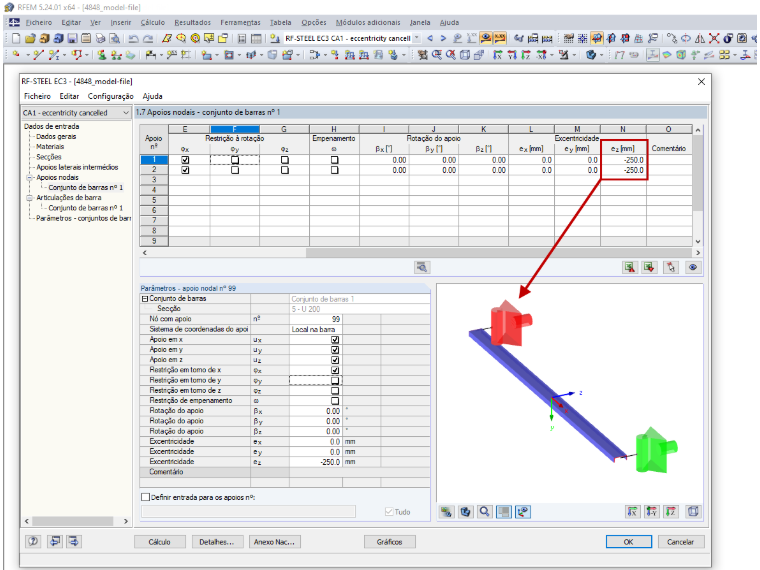Open the Resultados menu in RFEM
The image size is (760, 570).
point(192,22)
